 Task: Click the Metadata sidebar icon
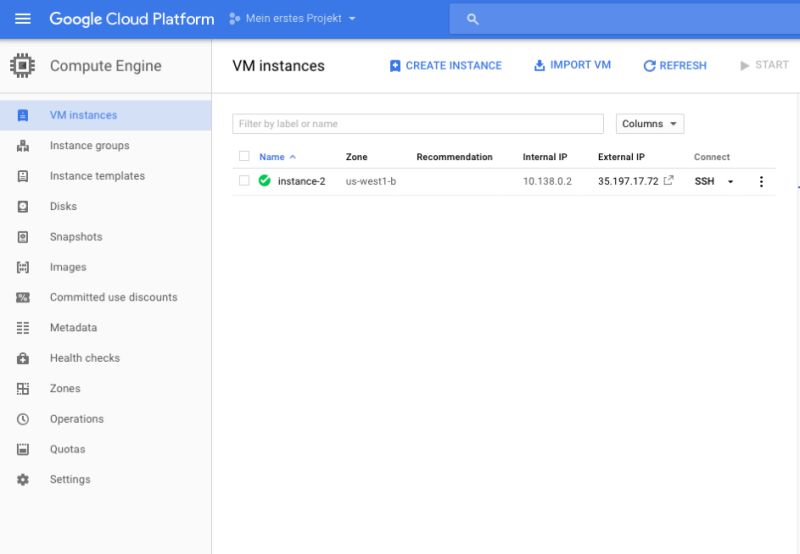click(x=23, y=328)
